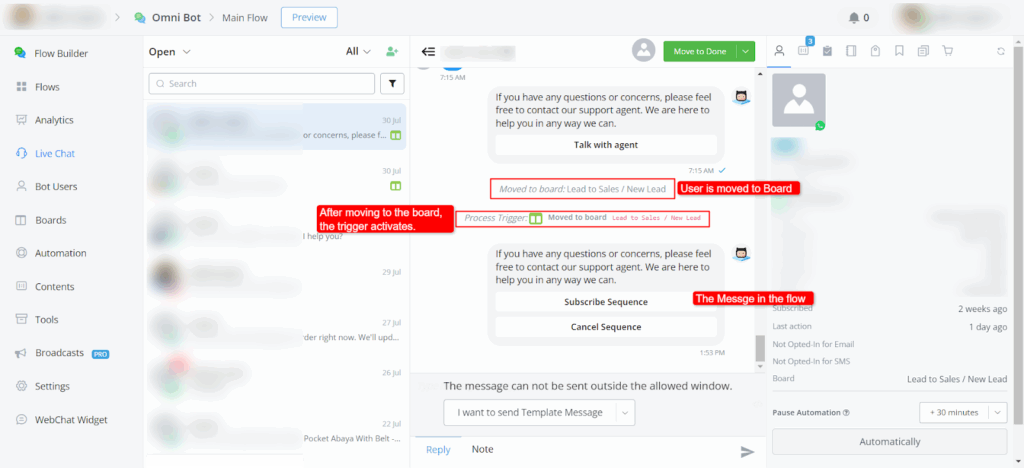The width and height of the screenshot is (1024, 468).
Task: Open the filter icon beside search
Action: click(392, 84)
